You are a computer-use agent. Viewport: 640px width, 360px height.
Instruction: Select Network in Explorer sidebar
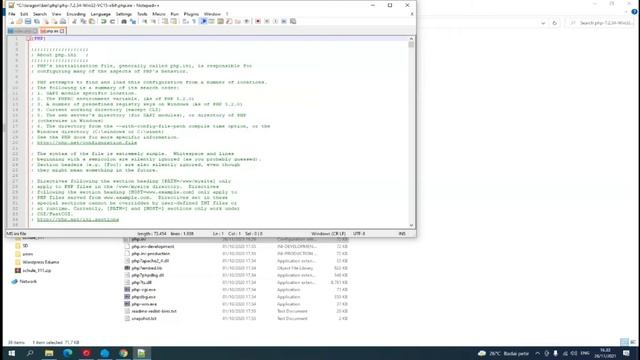click(28, 282)
